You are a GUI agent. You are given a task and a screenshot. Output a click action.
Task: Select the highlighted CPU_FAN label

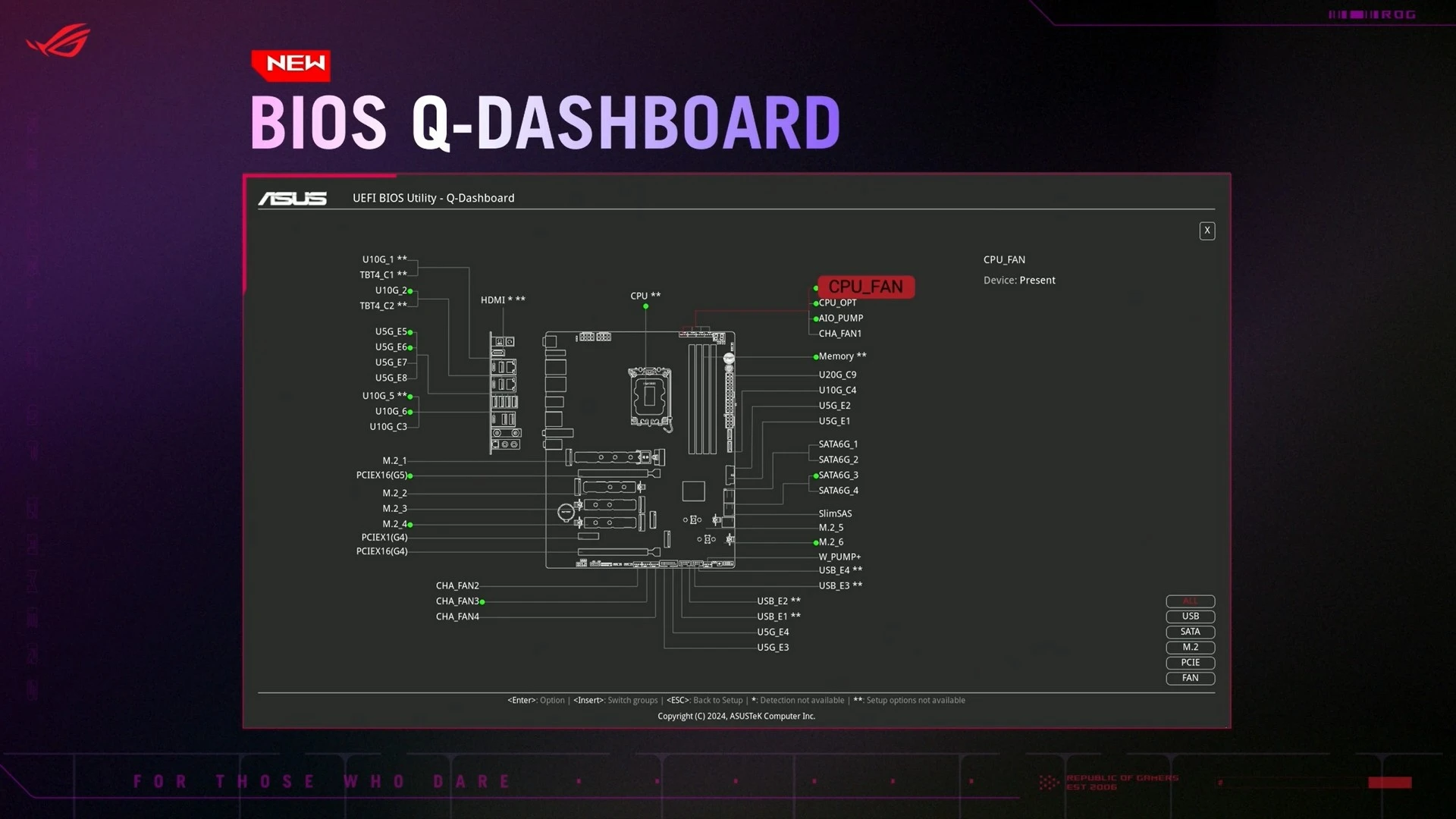865,287
